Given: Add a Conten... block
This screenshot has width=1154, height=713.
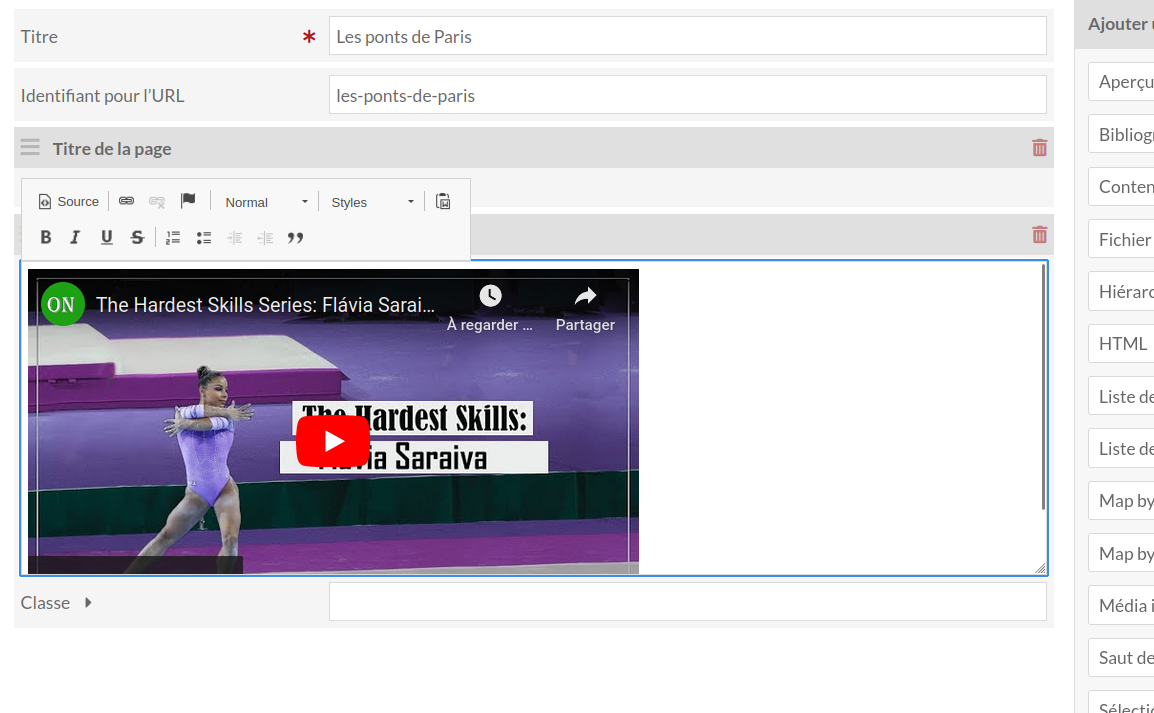Looking at the screenshot, I should (1121, 187).
